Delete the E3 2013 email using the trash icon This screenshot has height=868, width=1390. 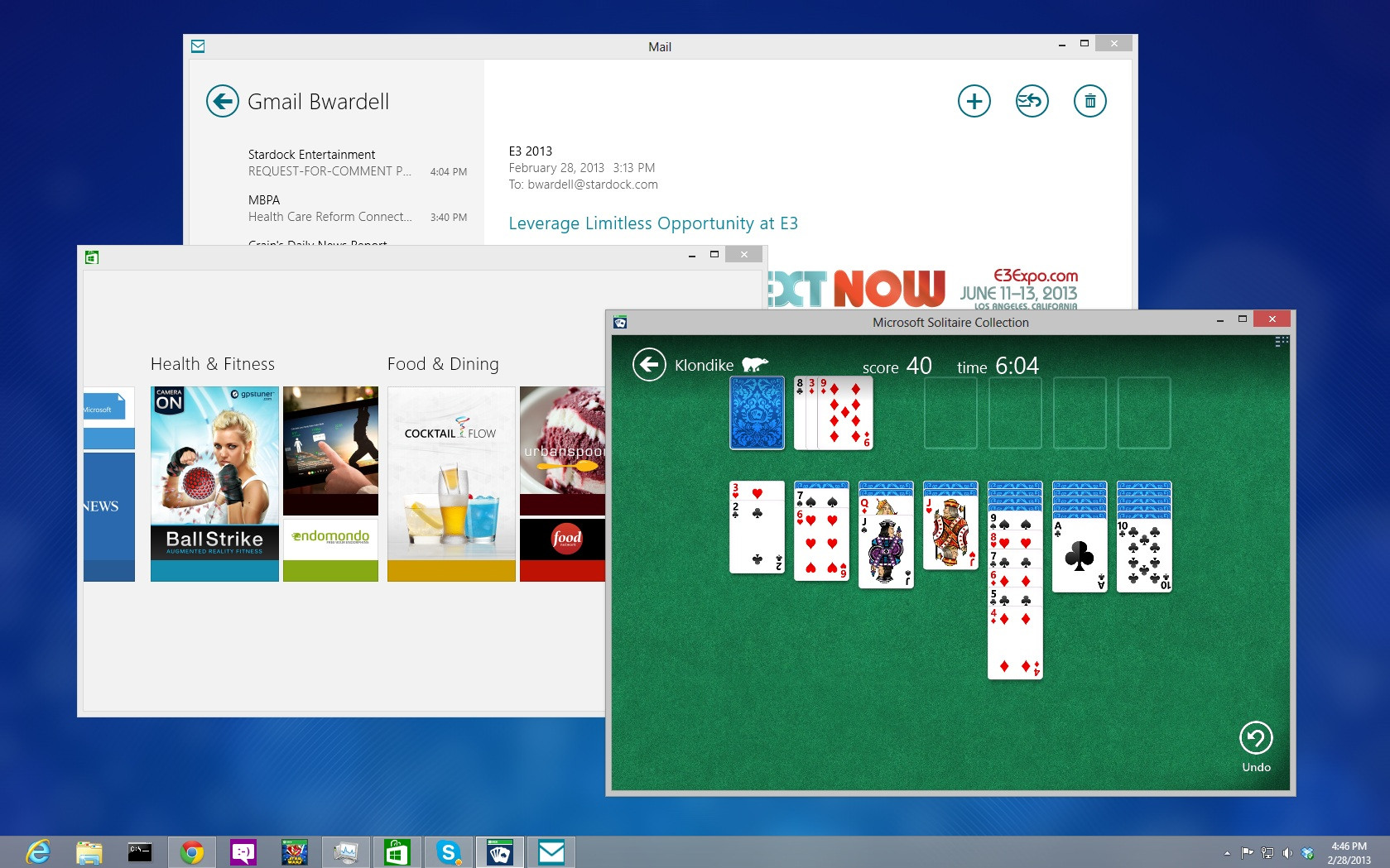point(1089,101)
